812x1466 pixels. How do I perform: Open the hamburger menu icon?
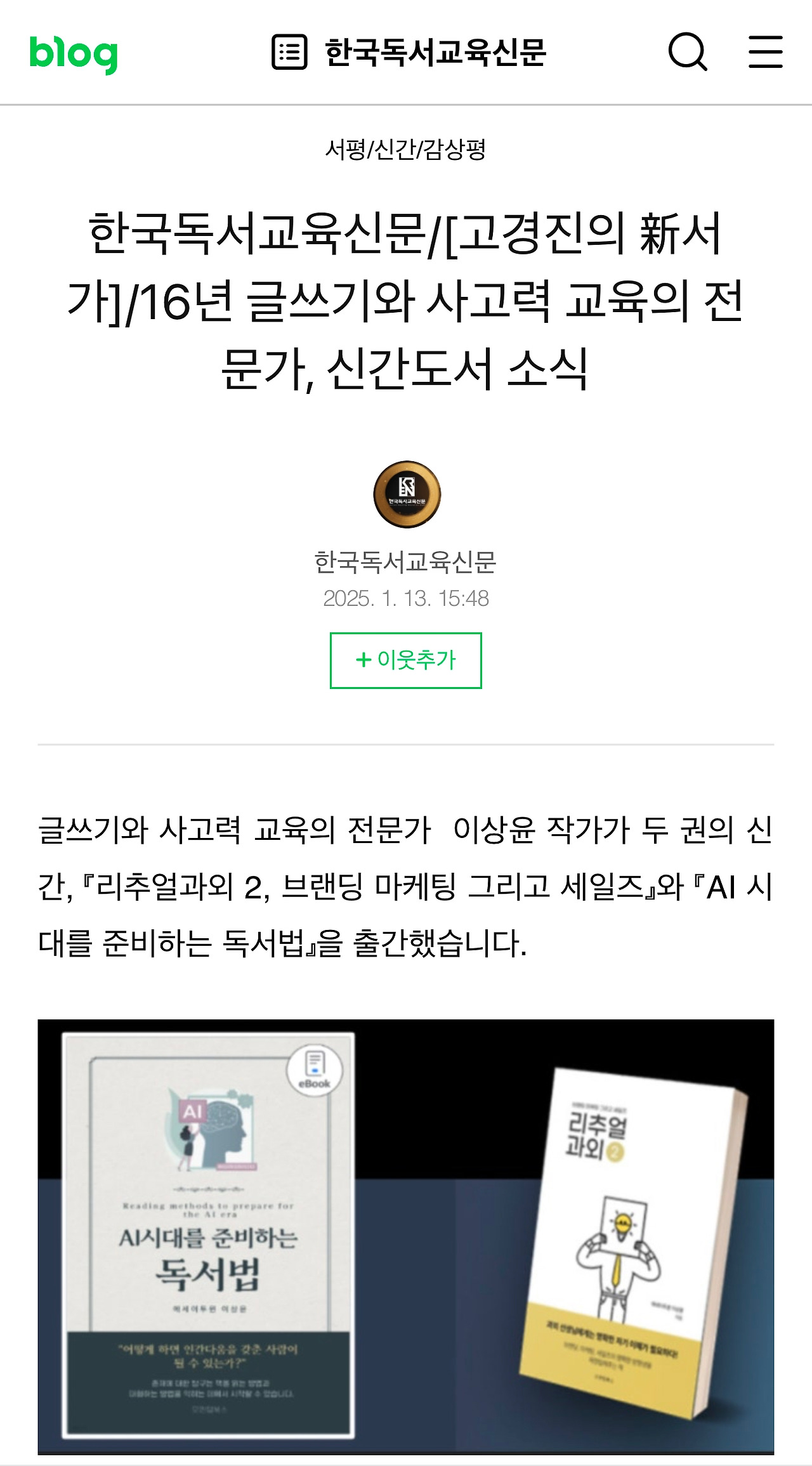[766, 51]
